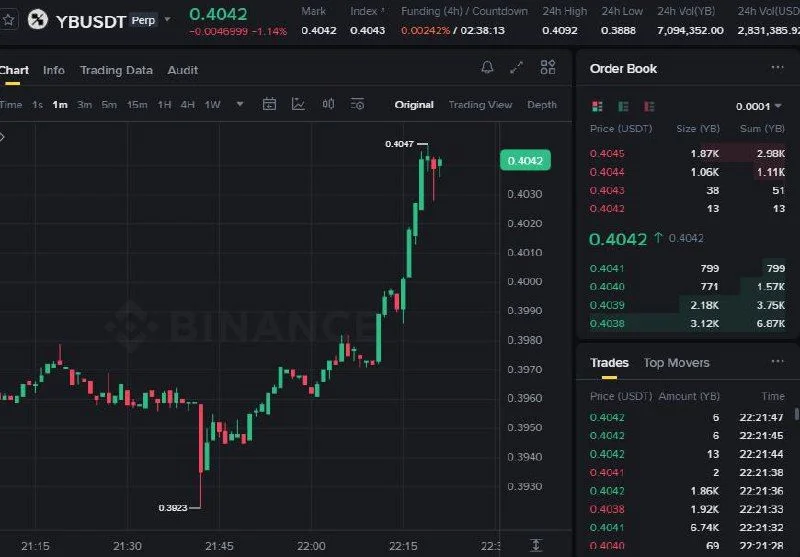Select the 5m interval
This screenshot has width=800, height=557.
[x=109, y=105]
